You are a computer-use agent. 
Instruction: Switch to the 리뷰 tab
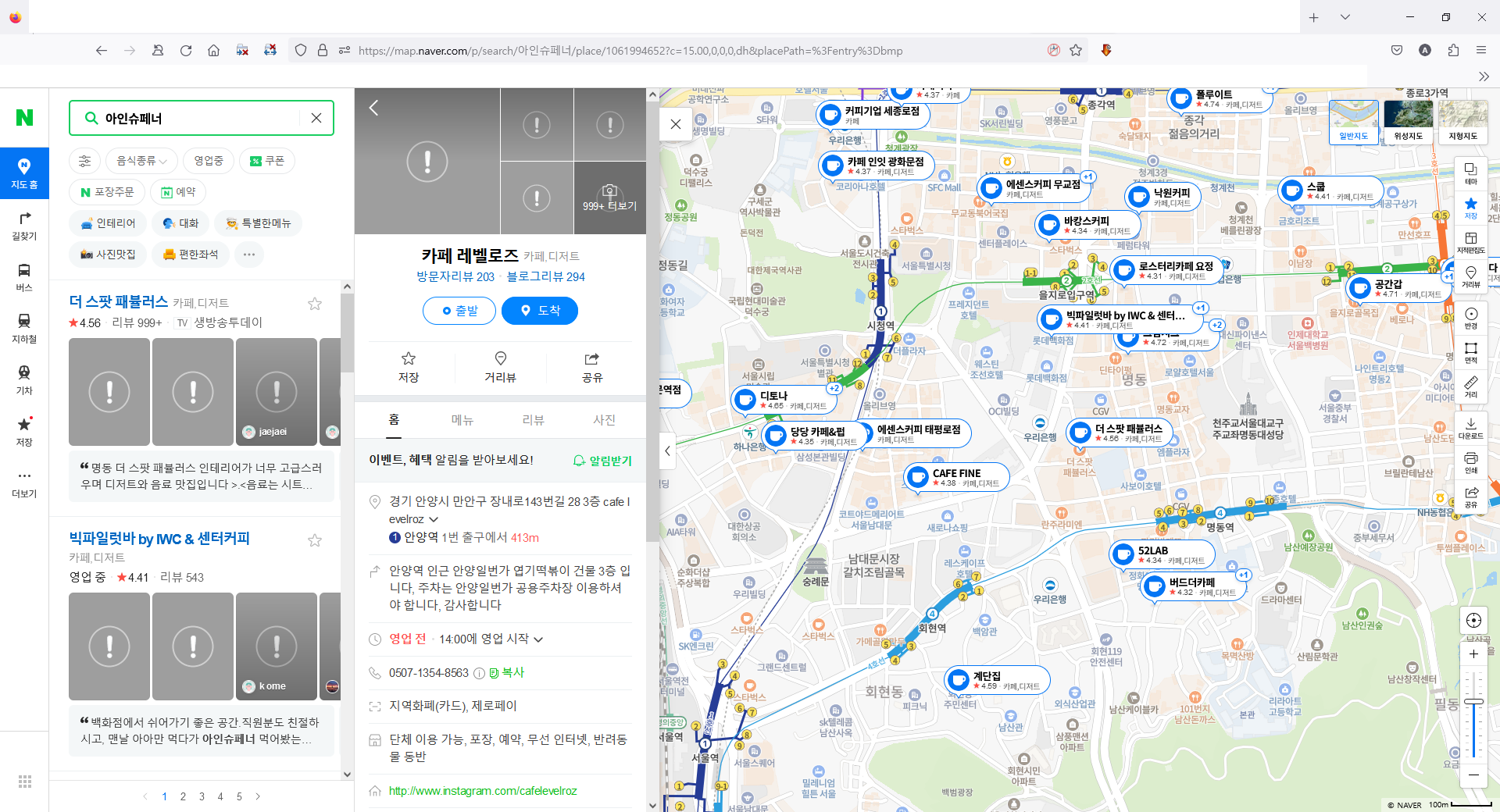coord(533,419)
